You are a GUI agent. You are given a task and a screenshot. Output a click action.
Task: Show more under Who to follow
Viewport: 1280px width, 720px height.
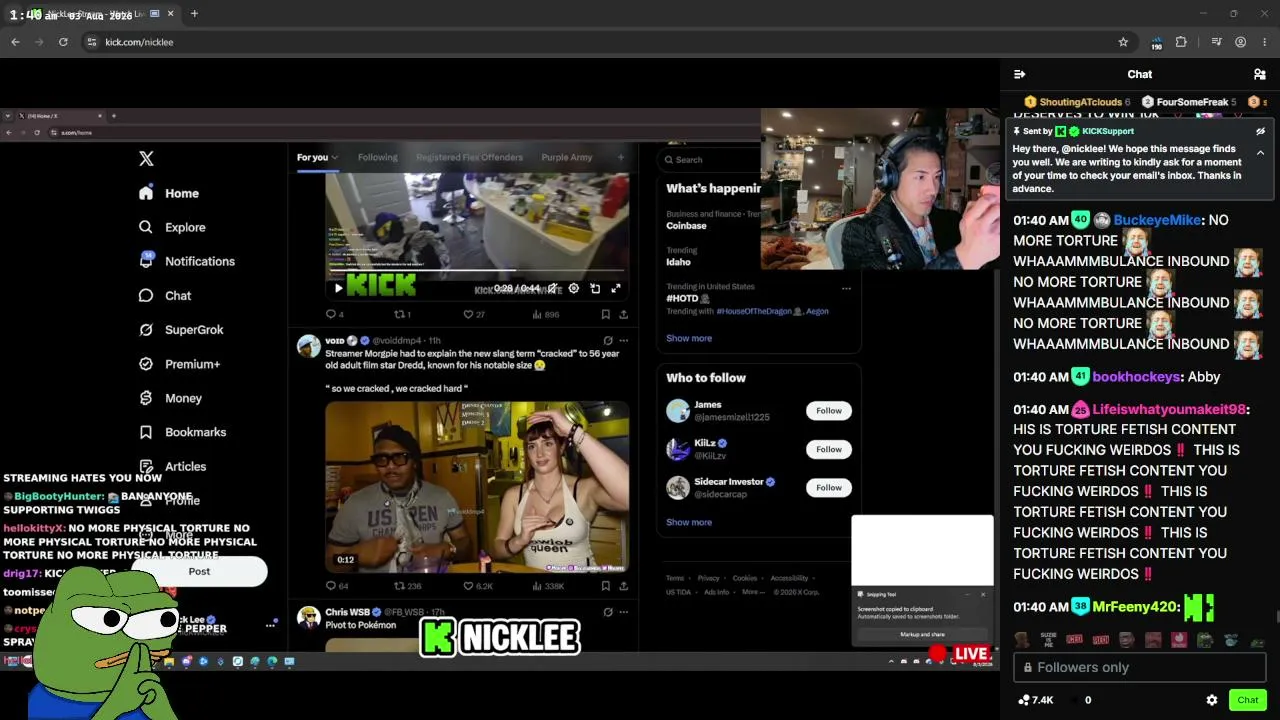coord(689,522)
